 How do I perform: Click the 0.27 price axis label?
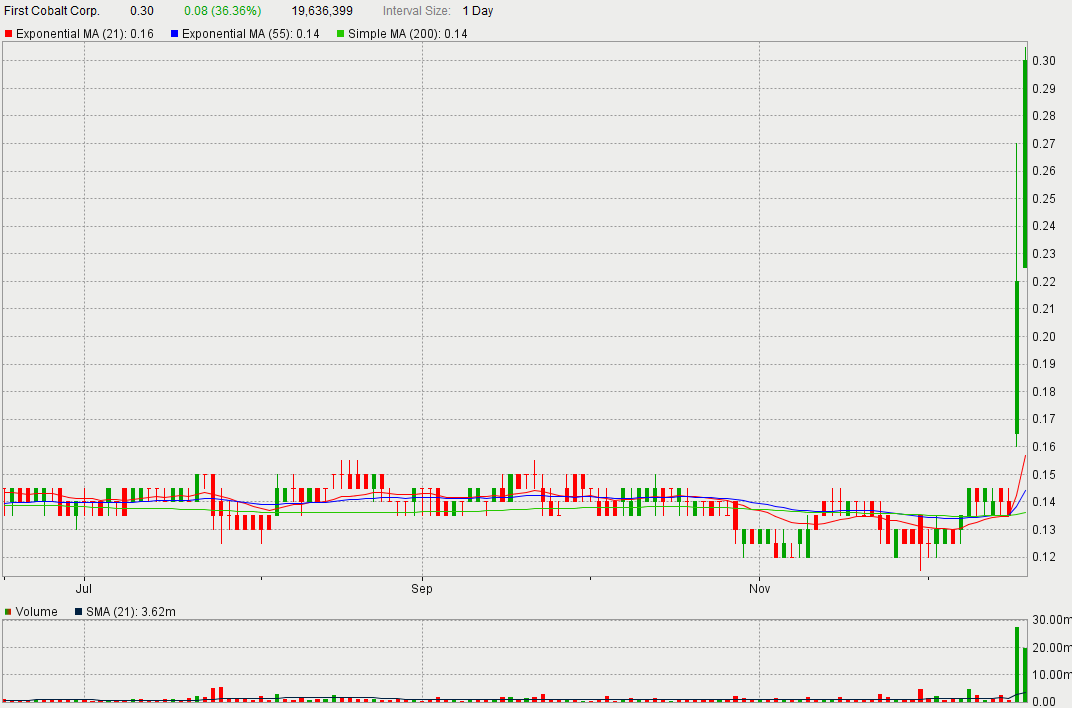click(x=1044, y=144)
